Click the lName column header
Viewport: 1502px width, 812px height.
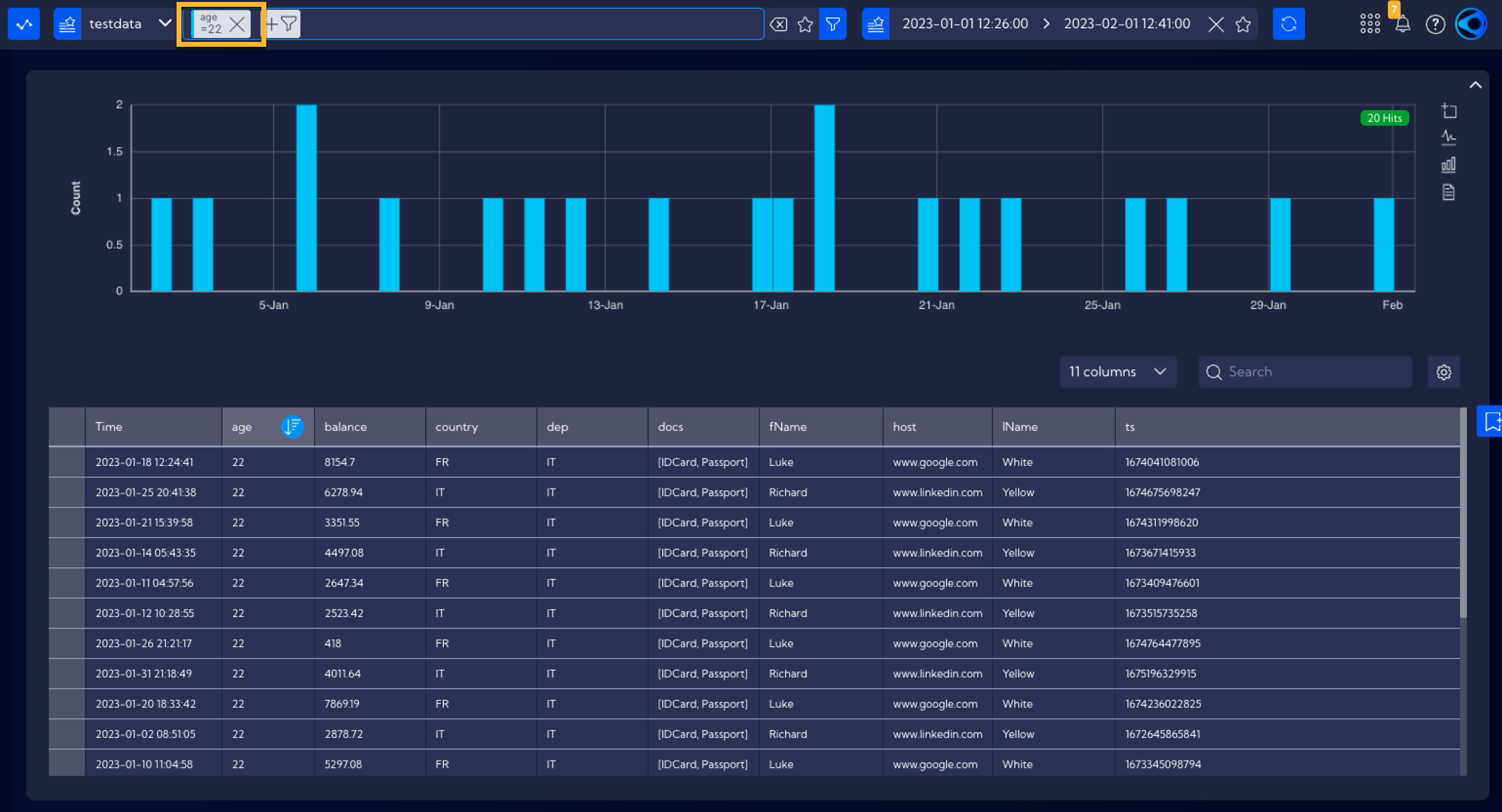coord(1054,426)
